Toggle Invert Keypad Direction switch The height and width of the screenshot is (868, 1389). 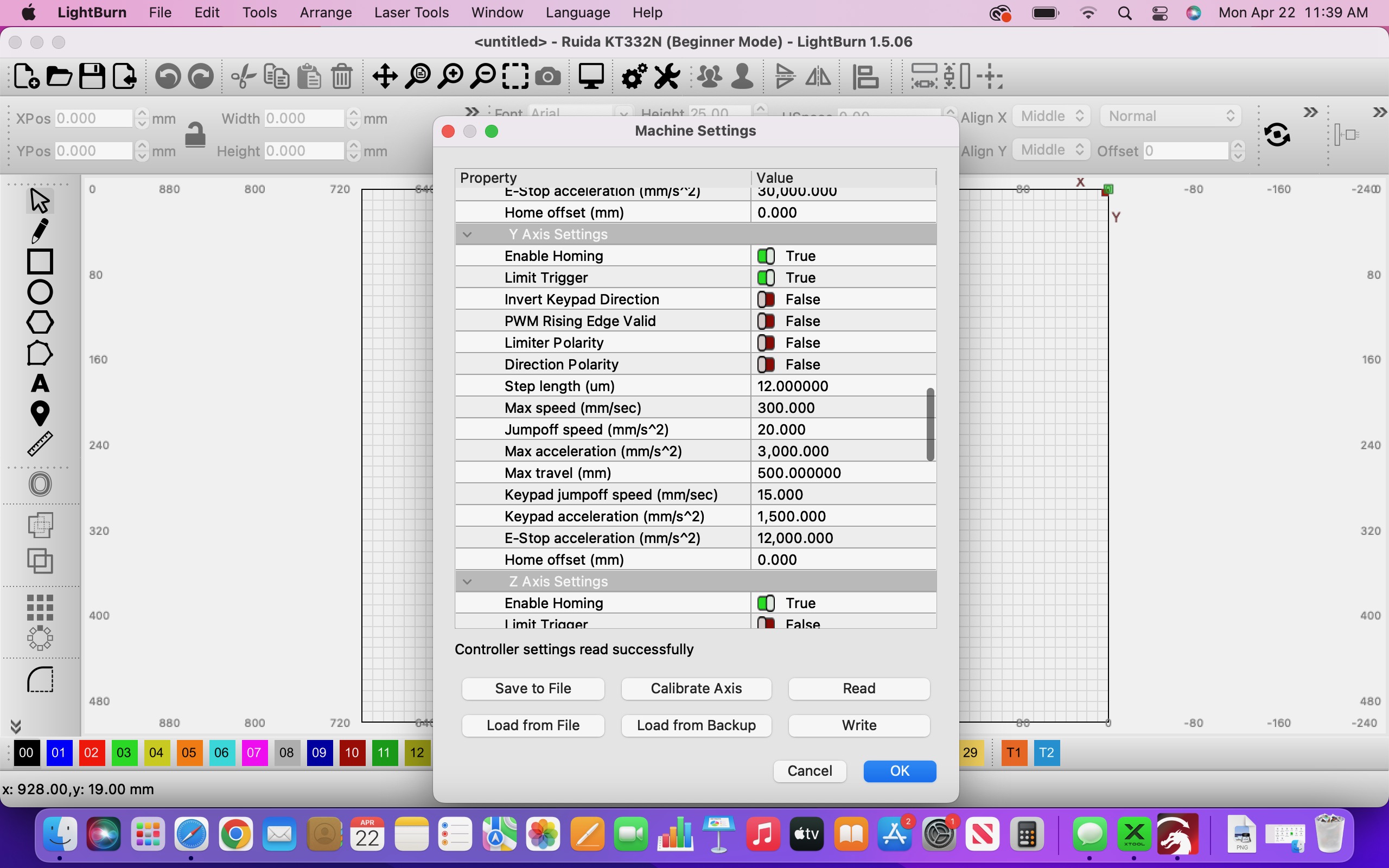point(766,299)
